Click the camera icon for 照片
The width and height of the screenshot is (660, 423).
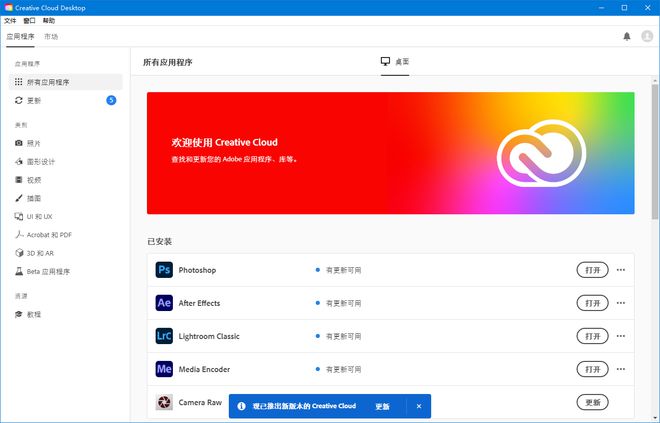19,143
